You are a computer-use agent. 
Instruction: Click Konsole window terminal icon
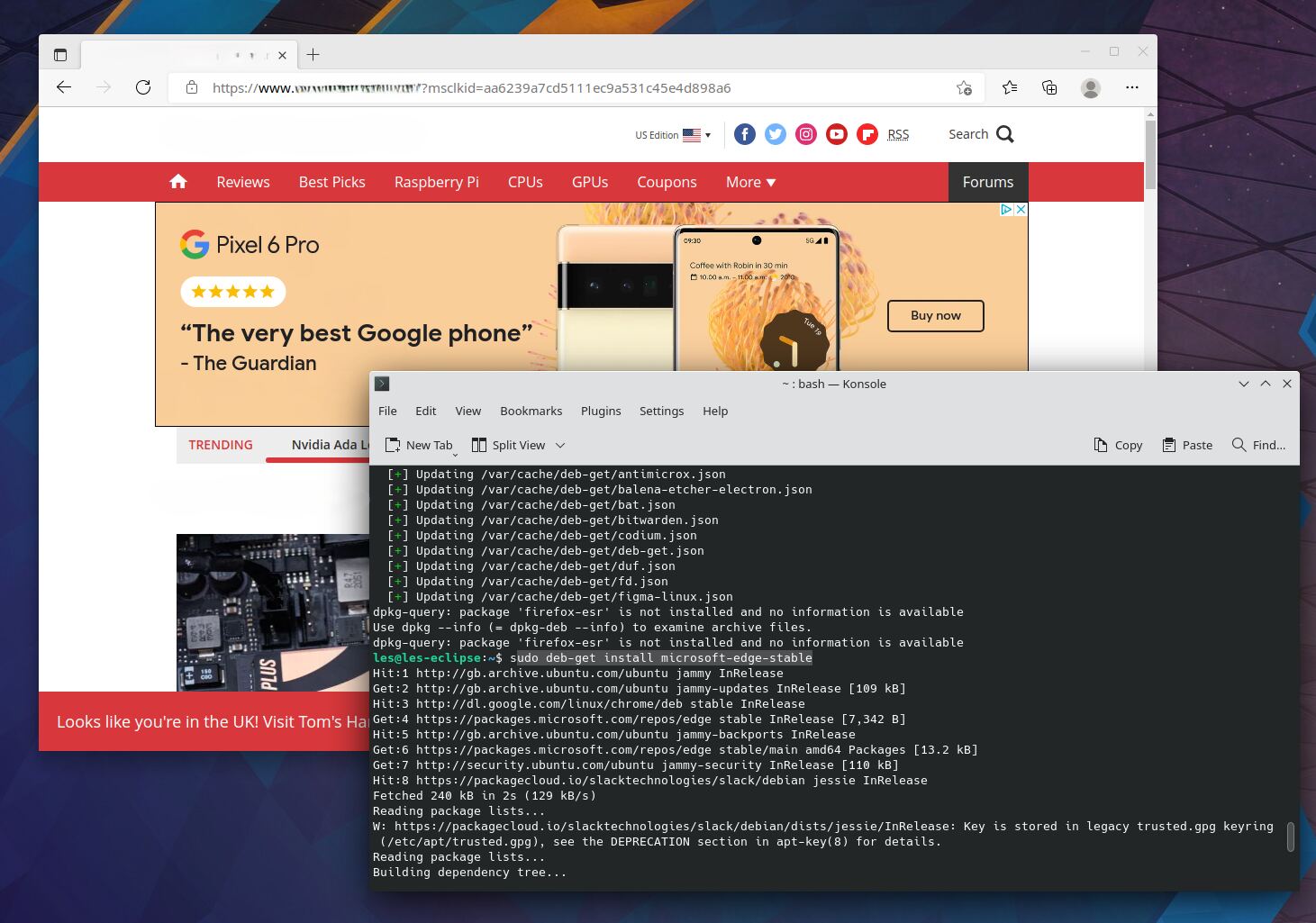382,384
